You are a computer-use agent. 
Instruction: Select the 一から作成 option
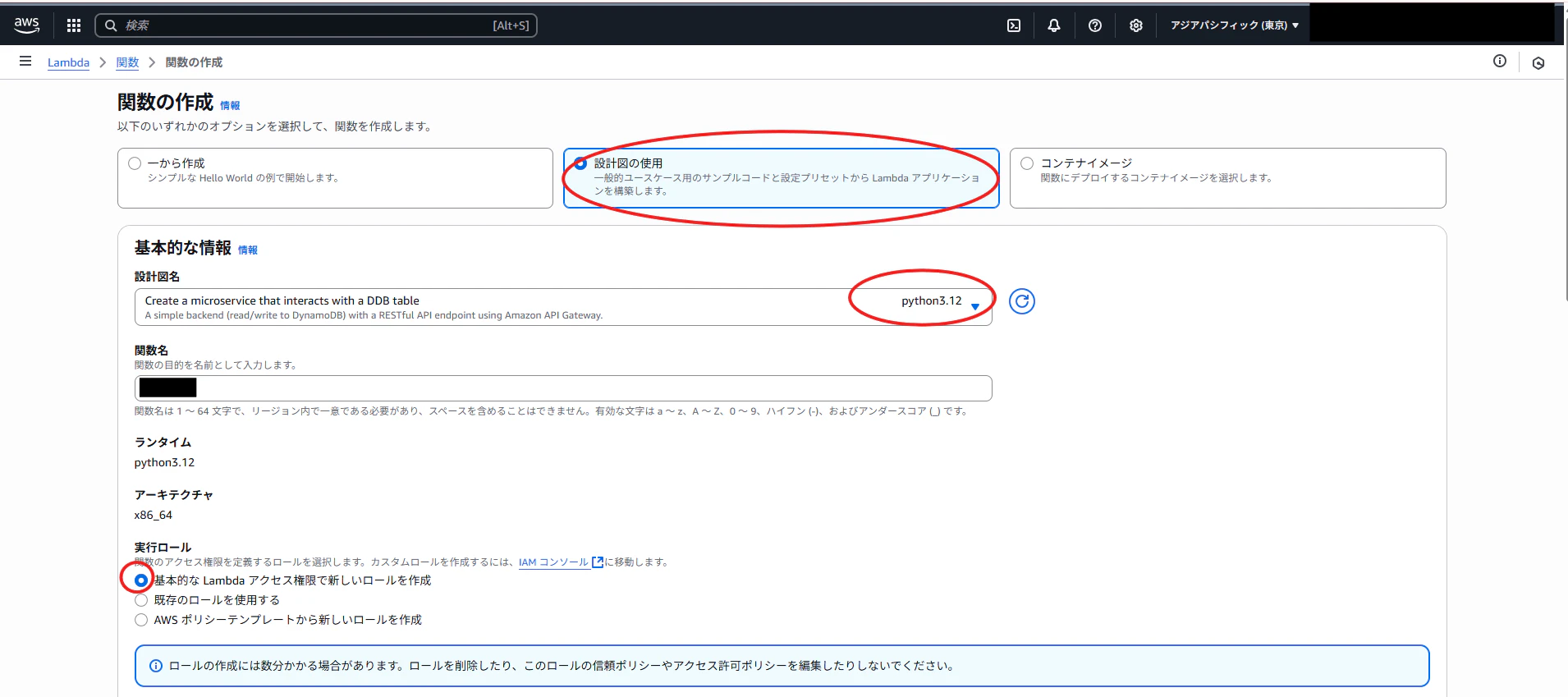[335, 178]
